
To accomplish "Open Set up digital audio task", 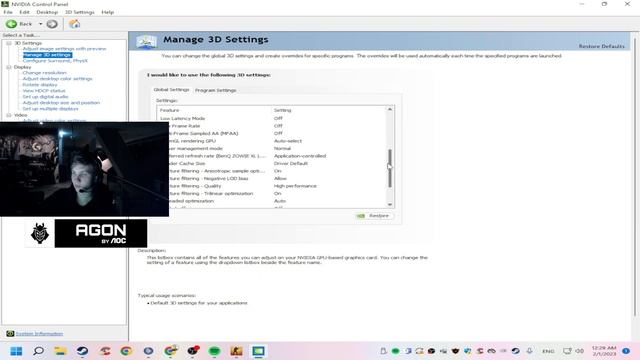I will (45, 97).
